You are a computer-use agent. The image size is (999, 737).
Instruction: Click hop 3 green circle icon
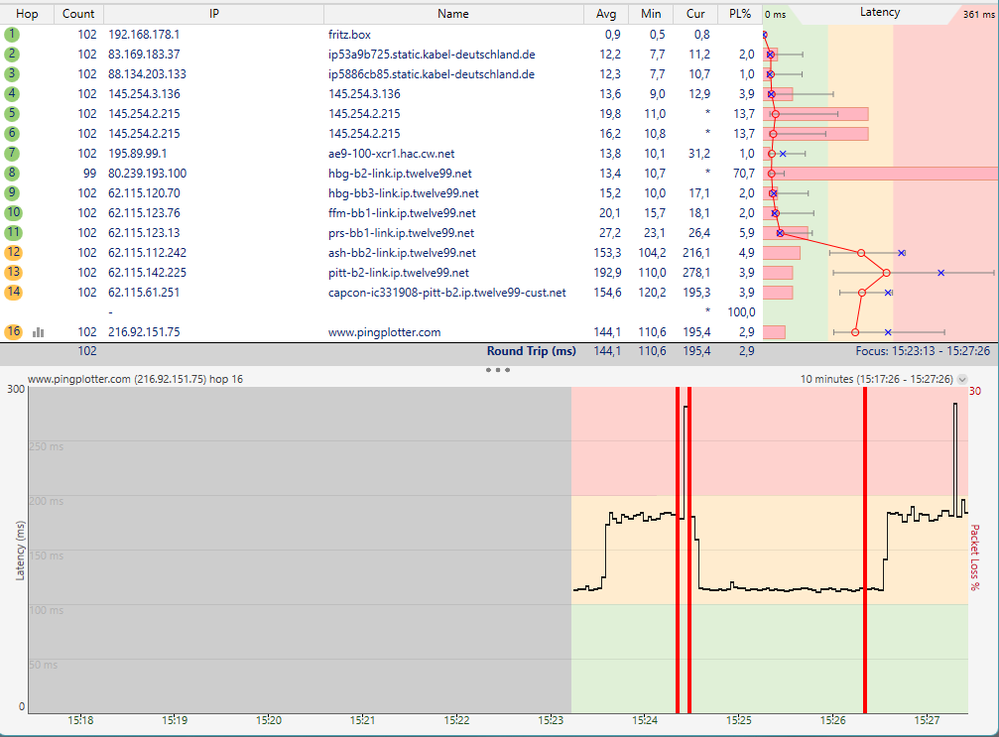[11, 74]
